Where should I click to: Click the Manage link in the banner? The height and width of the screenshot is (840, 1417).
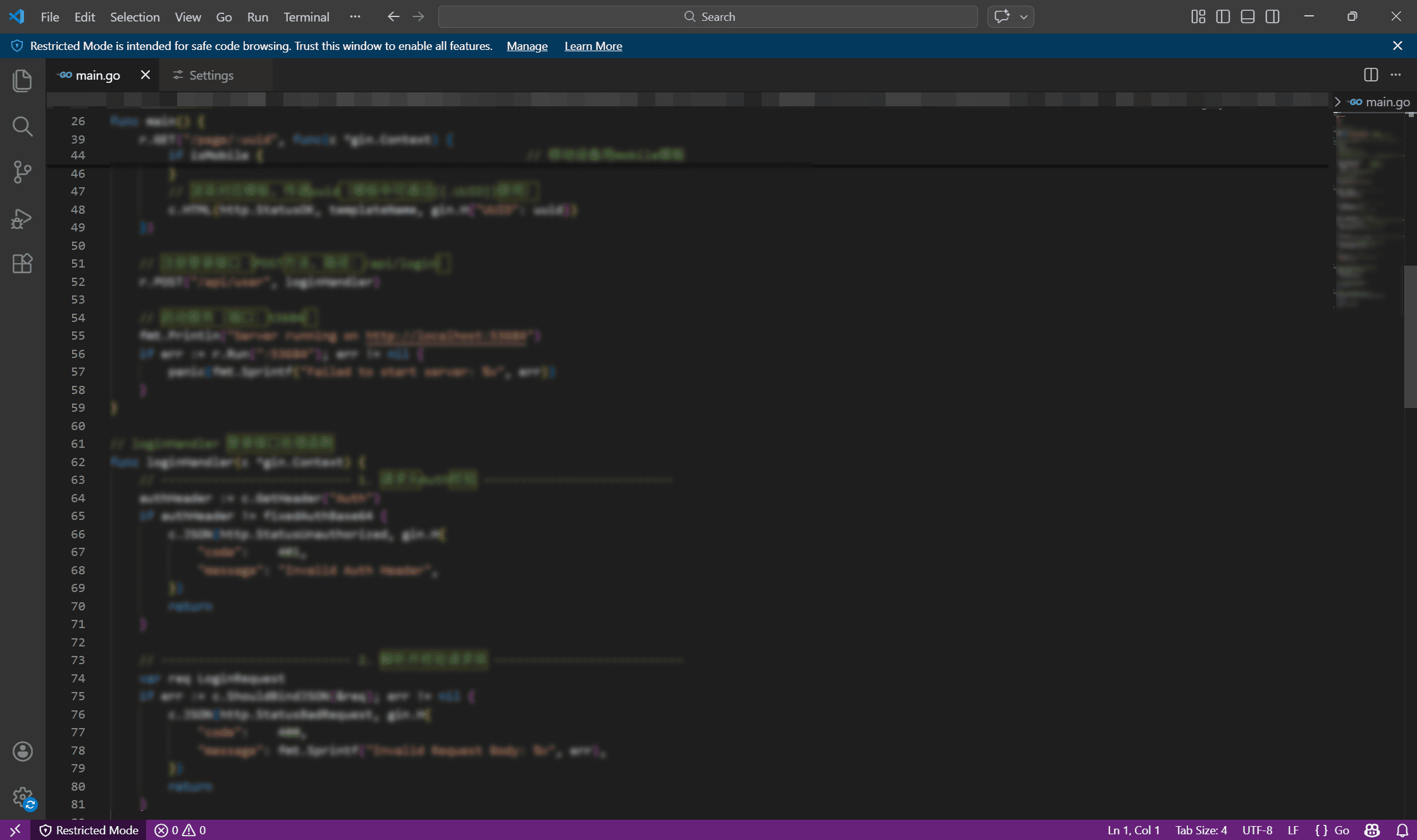(527, 46)
